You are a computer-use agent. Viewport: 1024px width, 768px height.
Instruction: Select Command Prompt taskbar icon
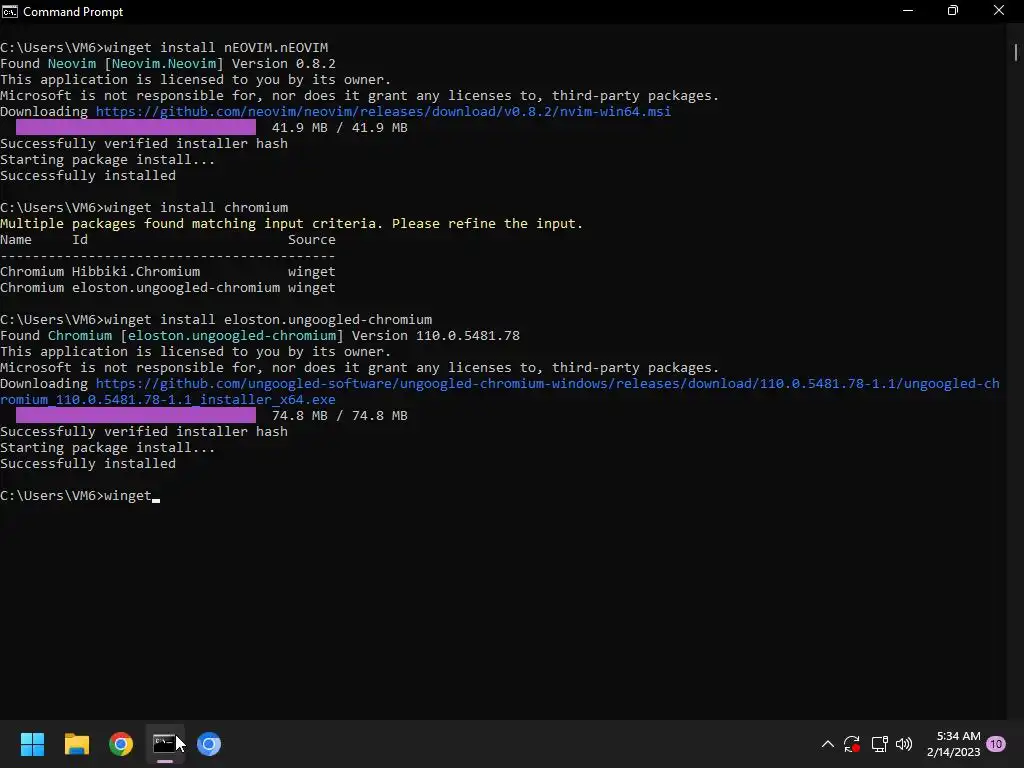[x=165, y=744]
